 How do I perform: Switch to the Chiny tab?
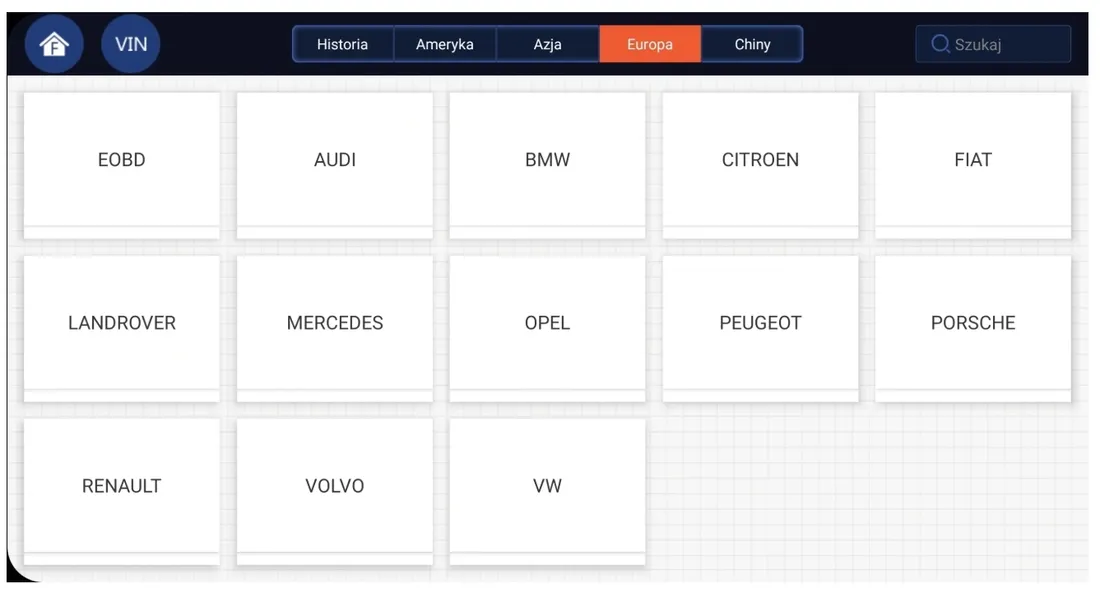(x=752, y=44)
